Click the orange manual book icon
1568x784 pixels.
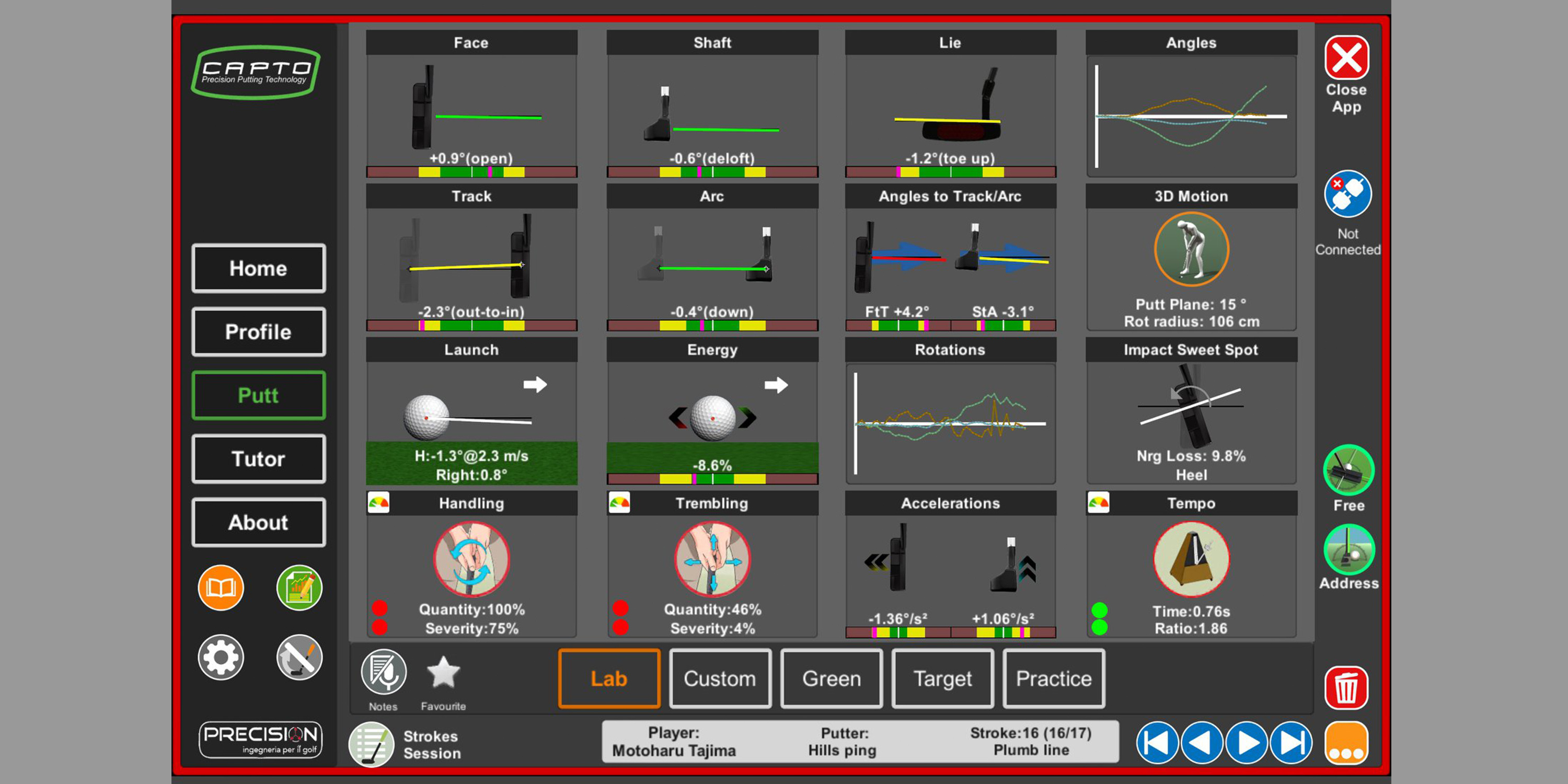(221, 588)
